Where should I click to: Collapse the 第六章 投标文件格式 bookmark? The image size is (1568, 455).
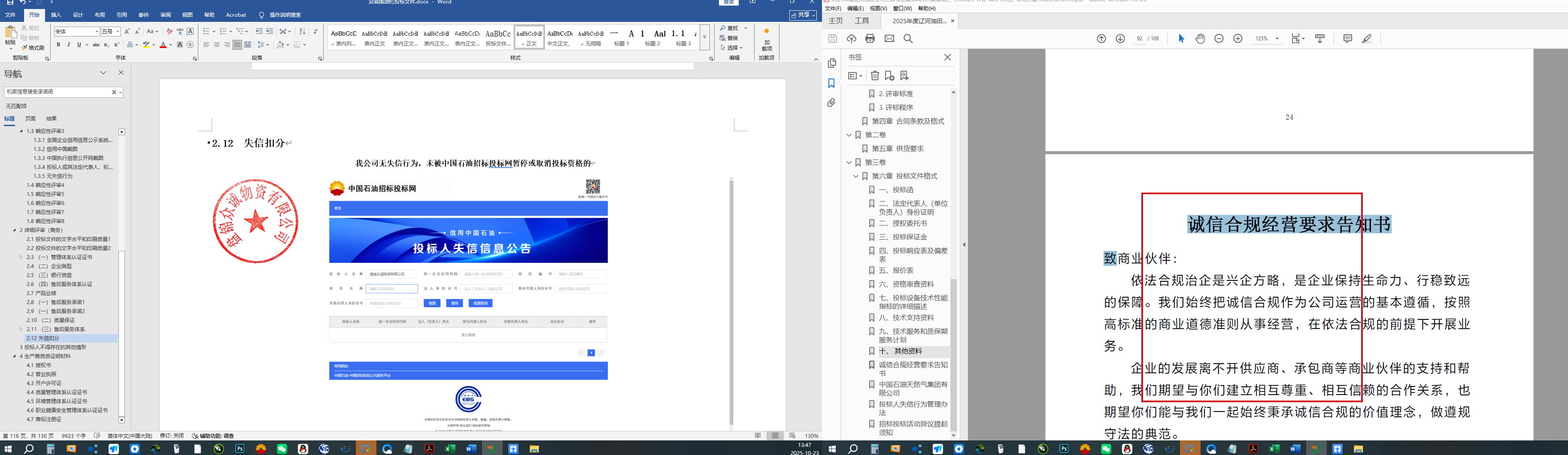pos(856,176)
